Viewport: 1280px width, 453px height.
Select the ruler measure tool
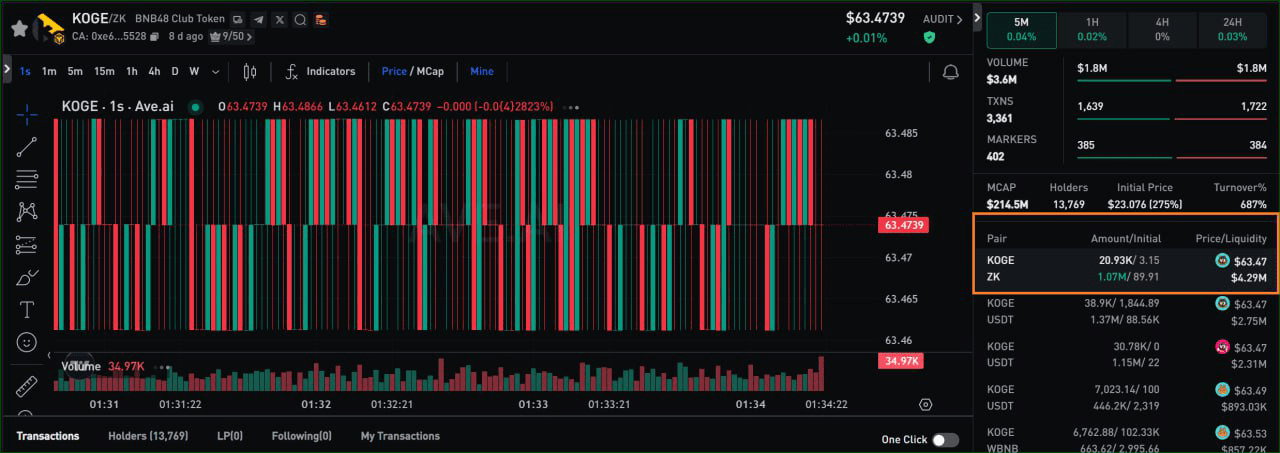[x=27, y=386]
